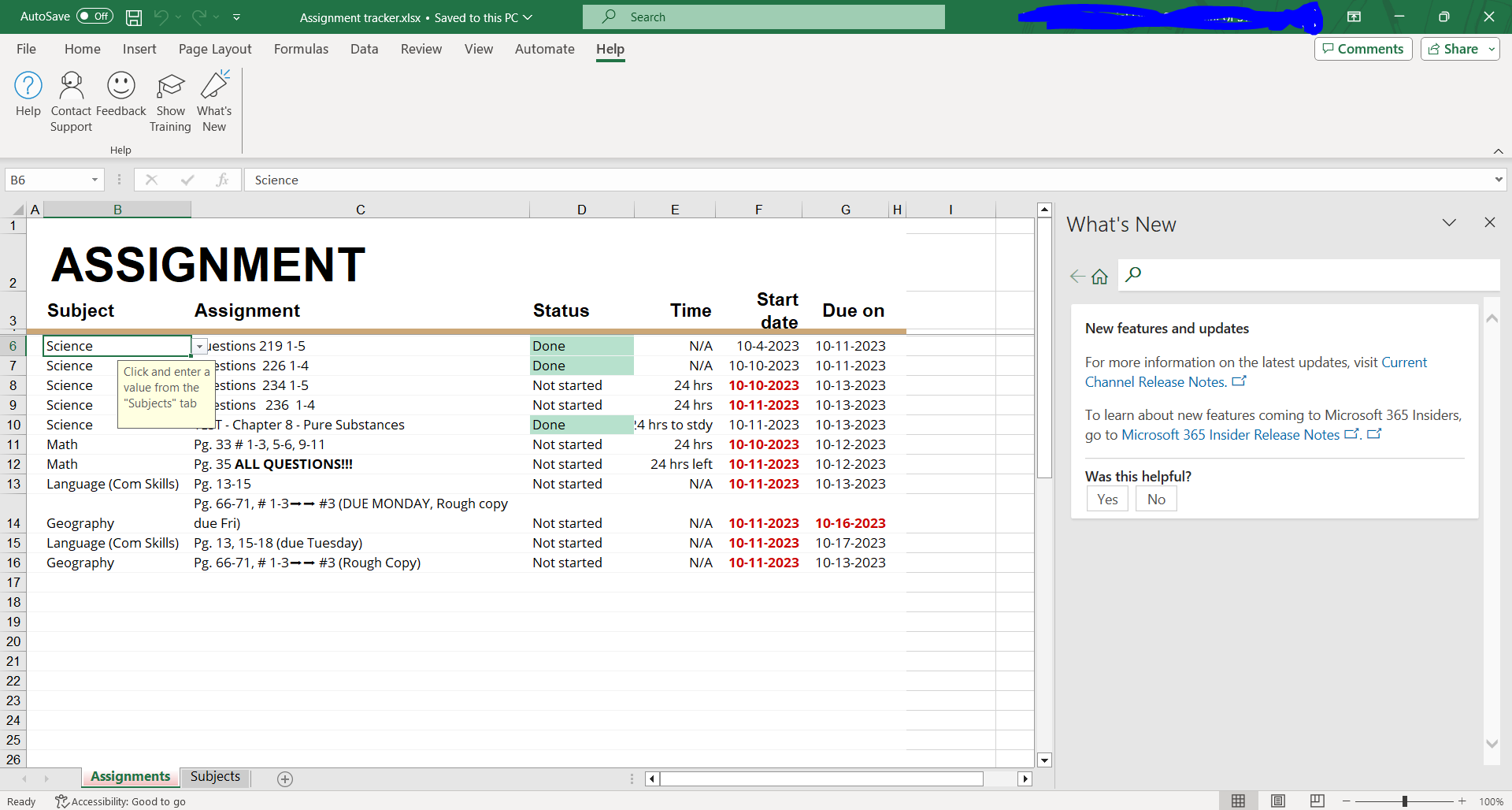The image size is (1512, 810).
Task: Select the Contact Support icon
Action: pyautogui.click(x=71, y=85)
